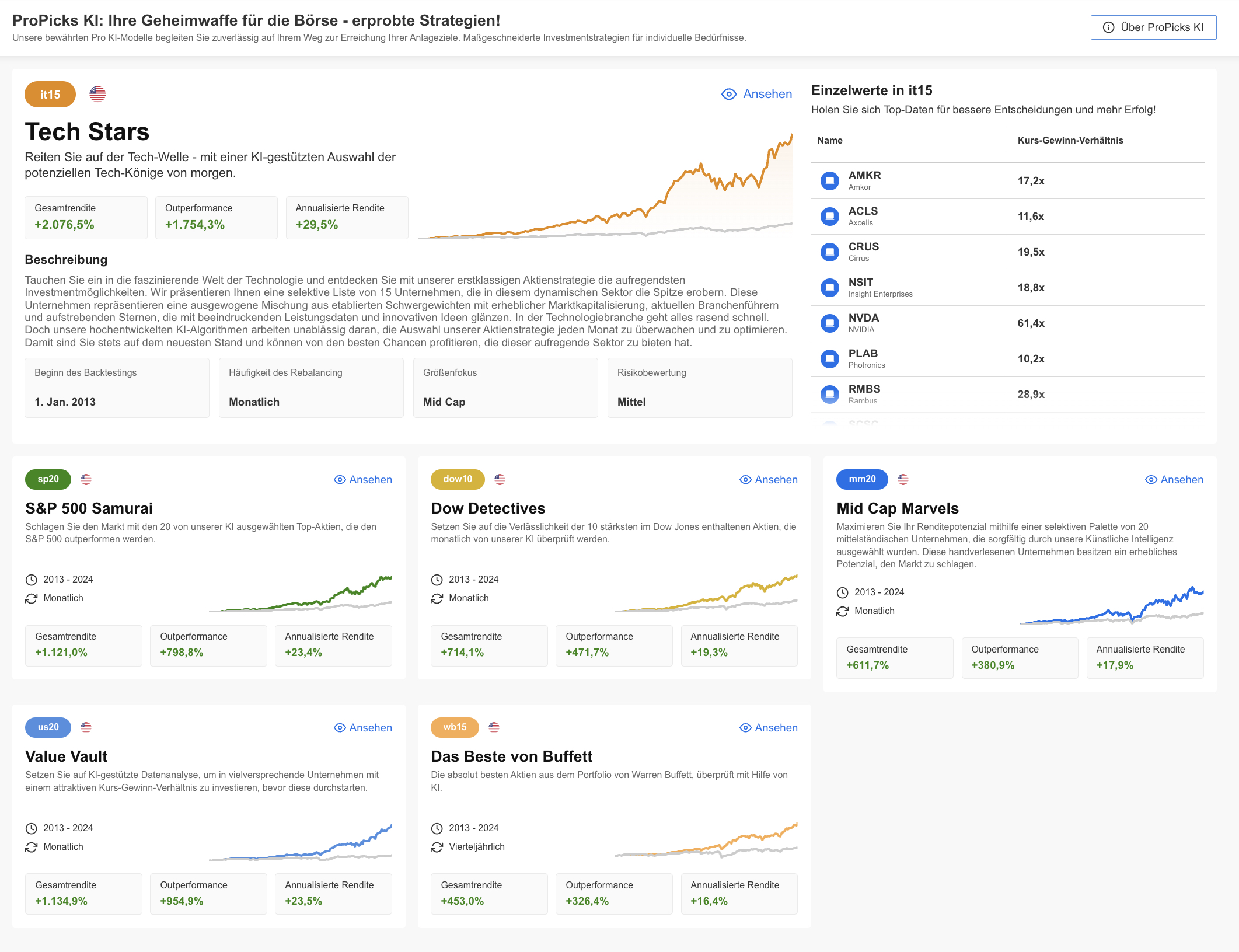Screen dimensions: 1239x952
Task: Click the Das Beste von Buffett title
Action: coord(511,756)
